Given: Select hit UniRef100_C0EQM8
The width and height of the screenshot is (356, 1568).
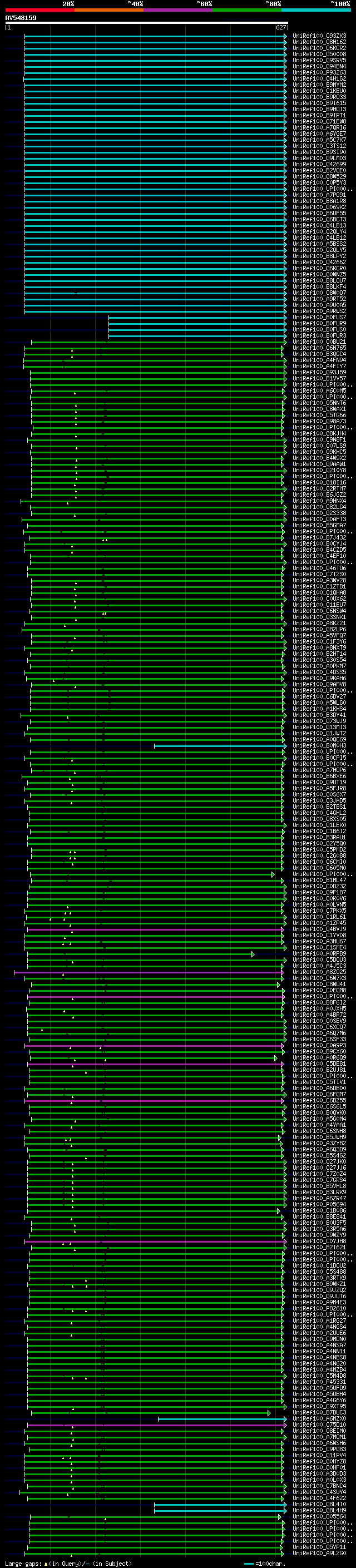Looking at the screenshot, I should pos(319,990).
